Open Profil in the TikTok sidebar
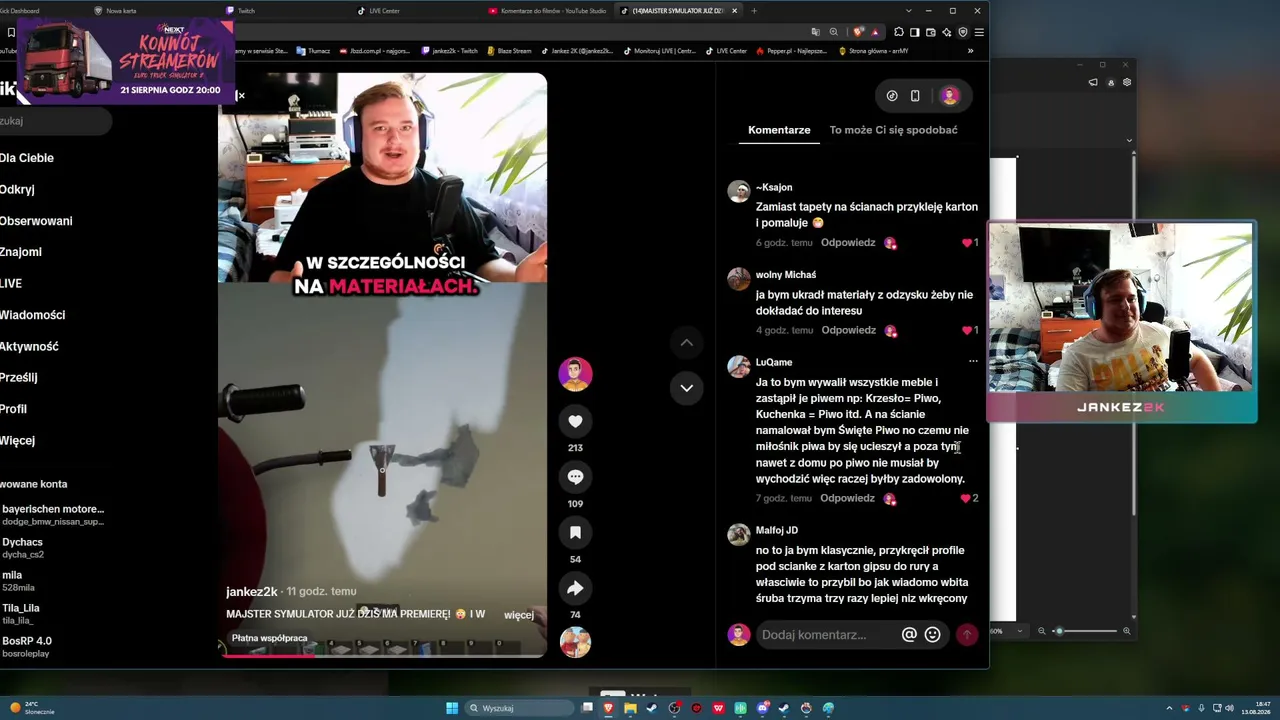The height and width of the screenshot is (720, 1280). pos(13,409)
